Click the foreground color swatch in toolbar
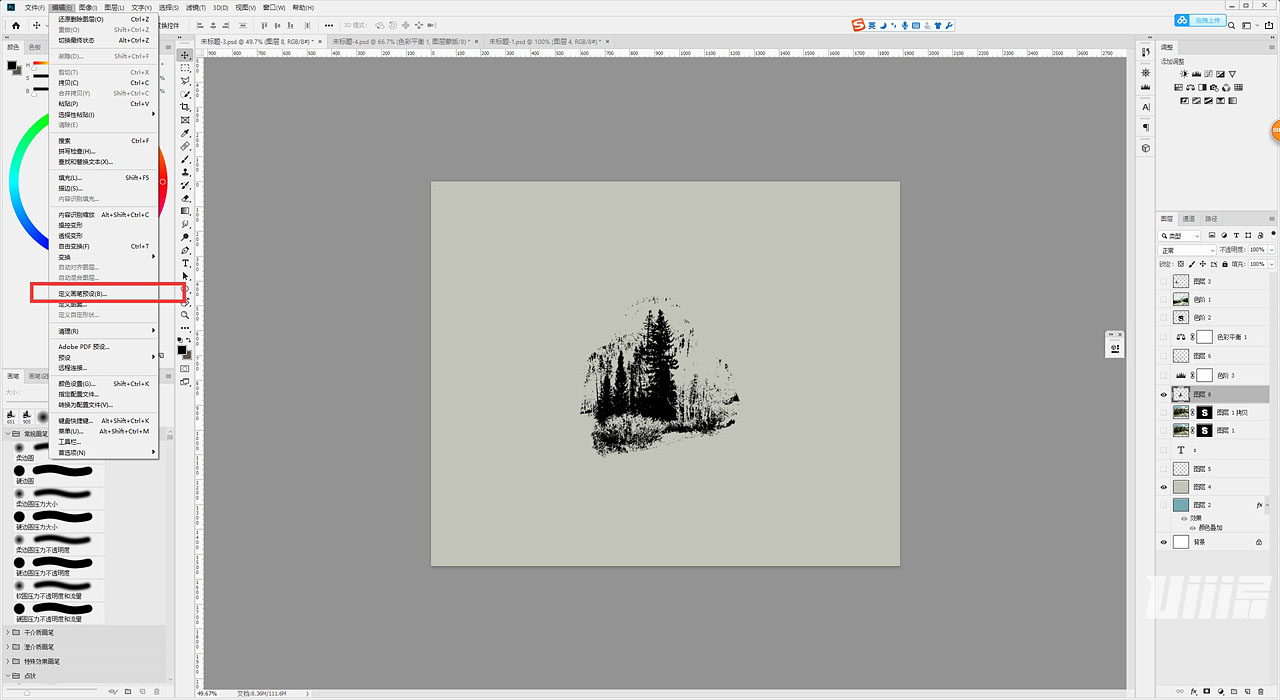This screenshot has height=700, width=1280. (183, 350)
